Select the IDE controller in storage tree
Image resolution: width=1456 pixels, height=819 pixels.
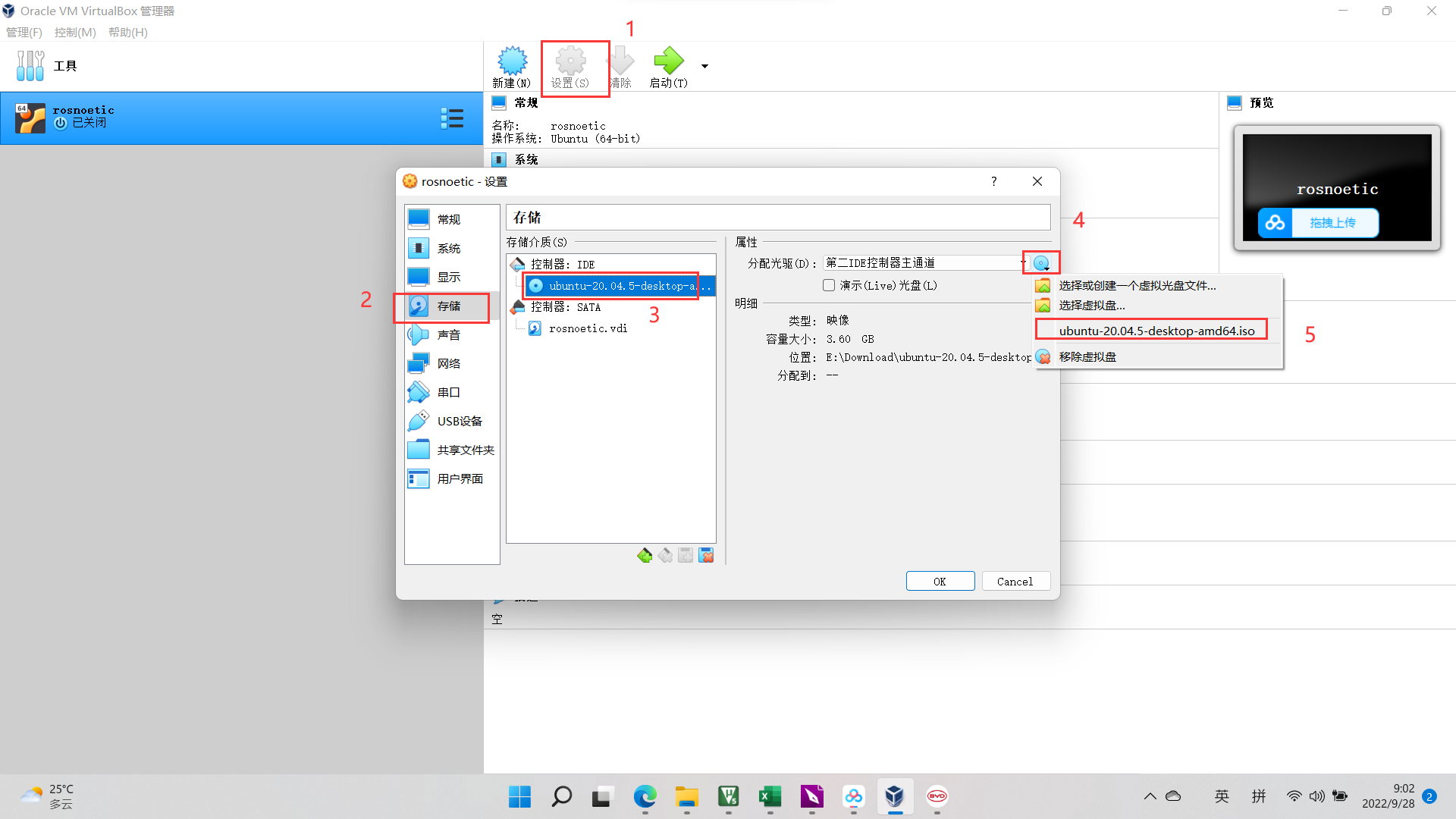[561, 264]
